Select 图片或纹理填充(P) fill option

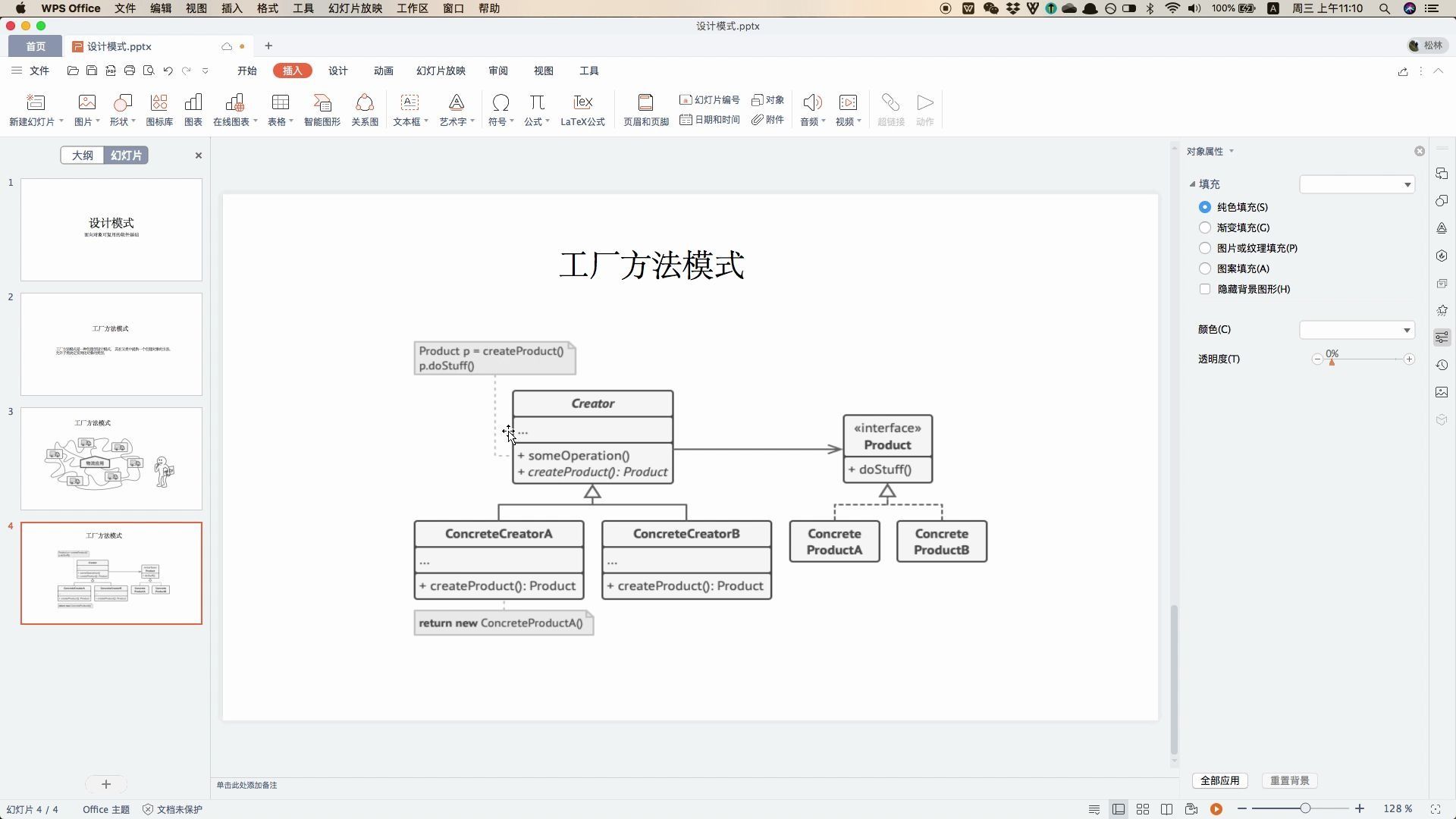(x=1204, y=248)
